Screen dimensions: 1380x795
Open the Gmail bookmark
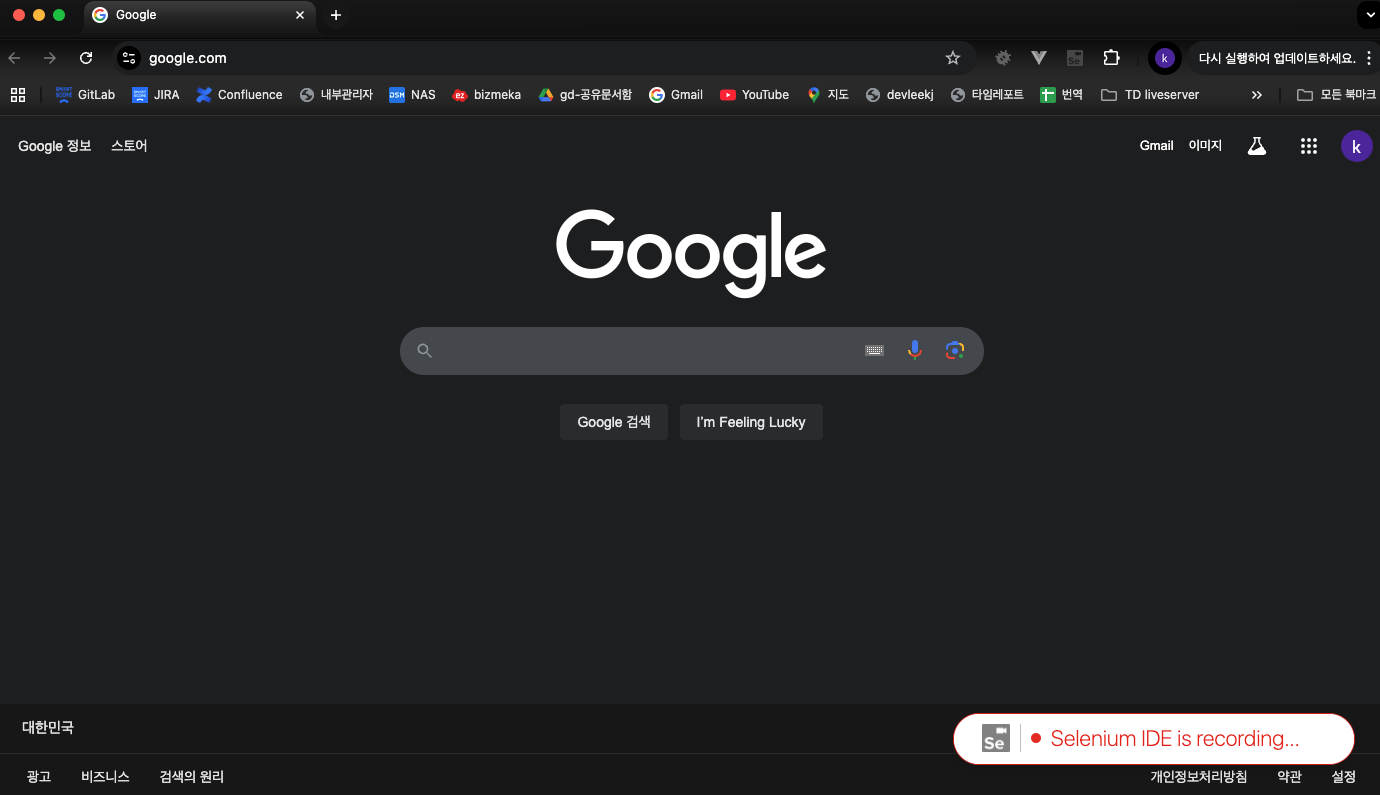click(676, 95)
